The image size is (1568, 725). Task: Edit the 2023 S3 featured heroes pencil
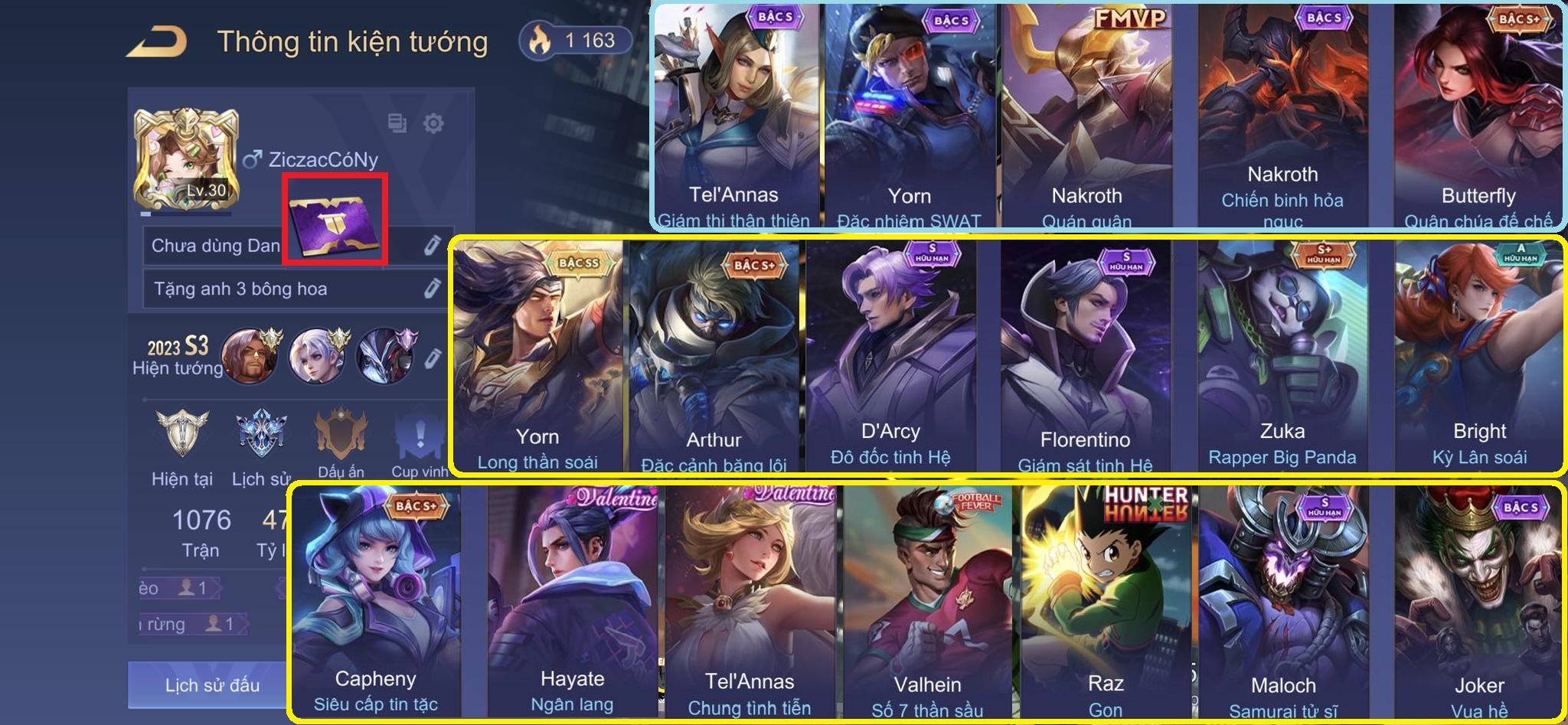pos(433,358)
